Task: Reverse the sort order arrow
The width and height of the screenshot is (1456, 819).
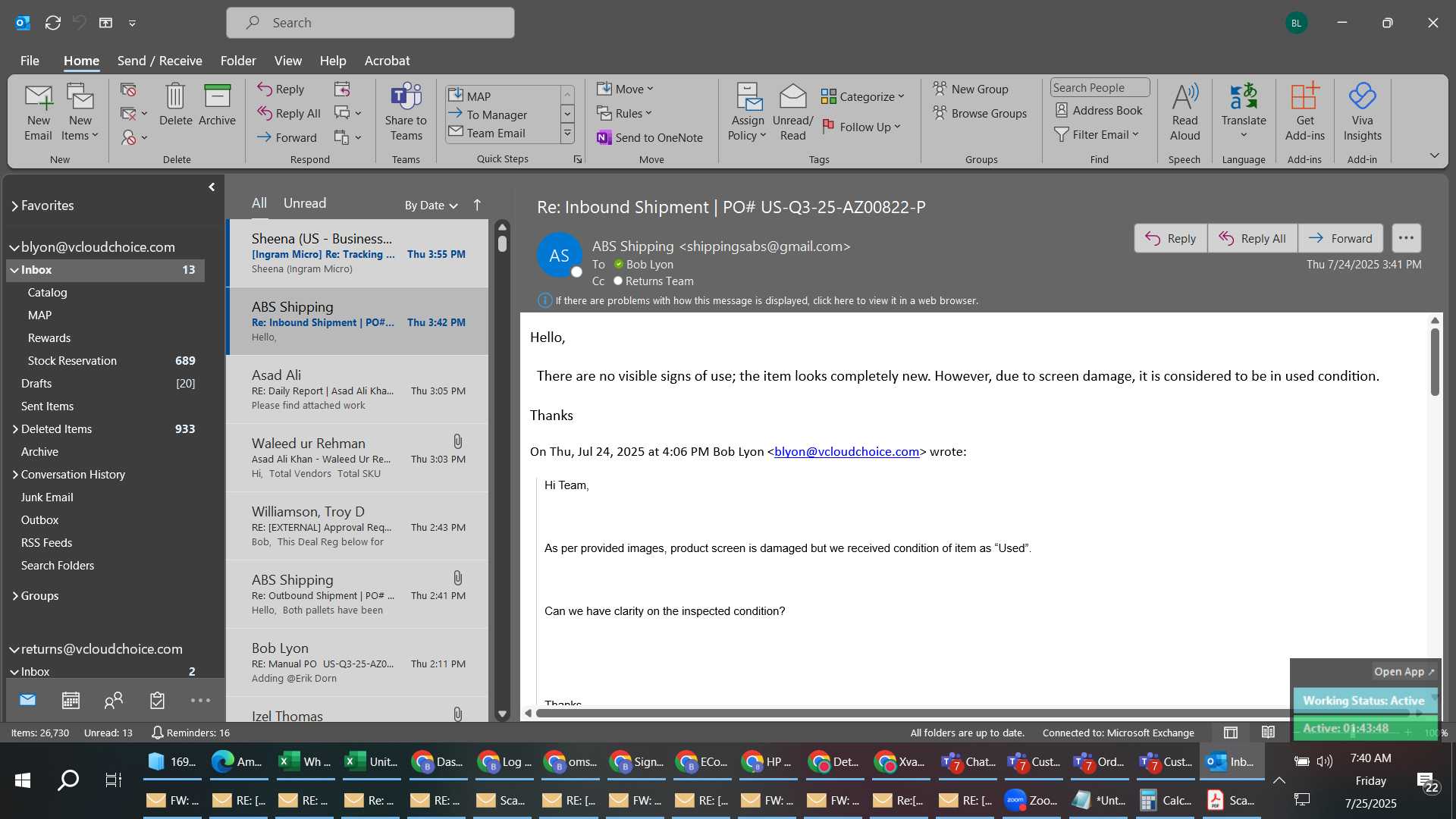Action: point(477,205)
